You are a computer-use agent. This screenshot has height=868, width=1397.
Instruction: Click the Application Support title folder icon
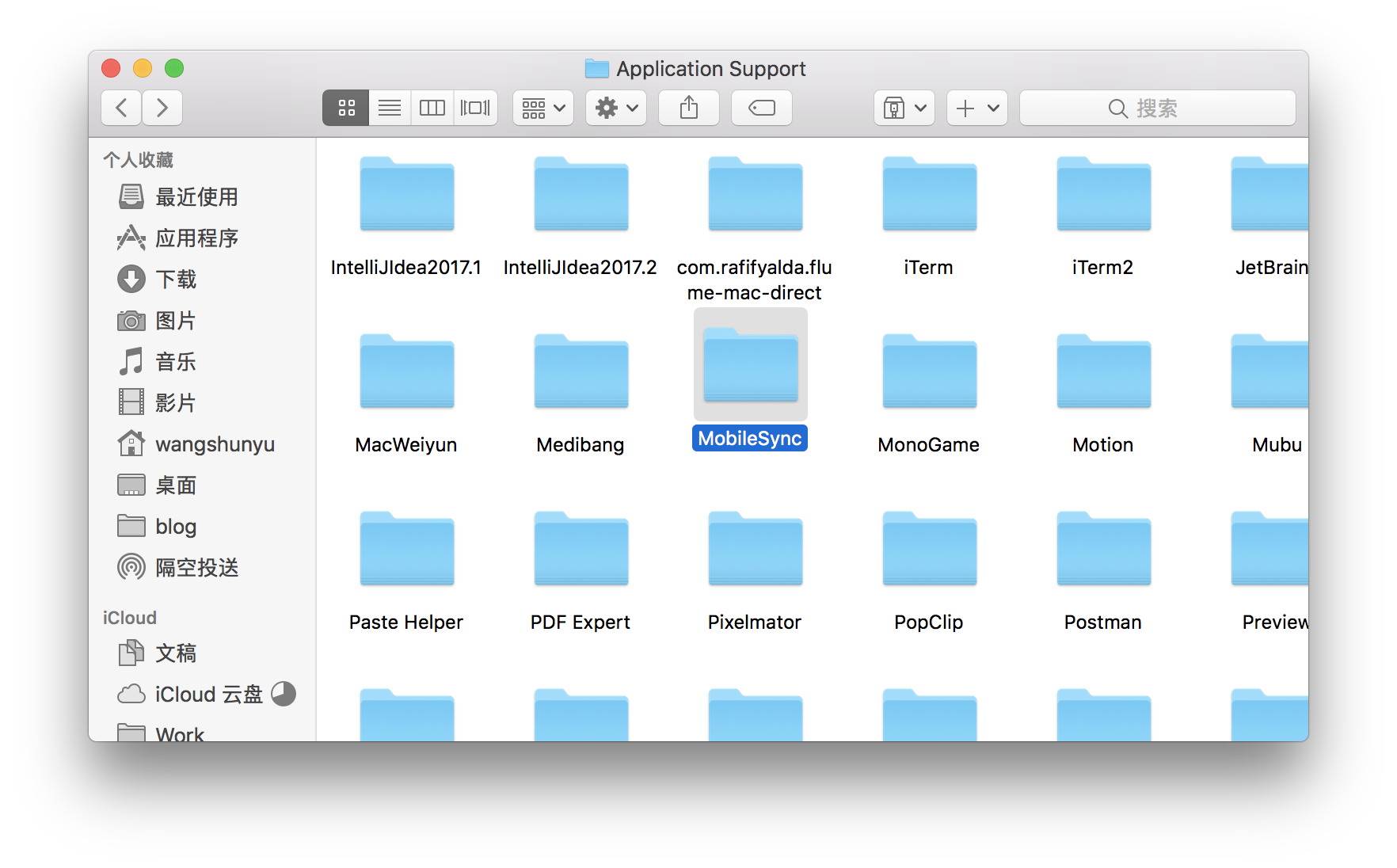point(596,69)
